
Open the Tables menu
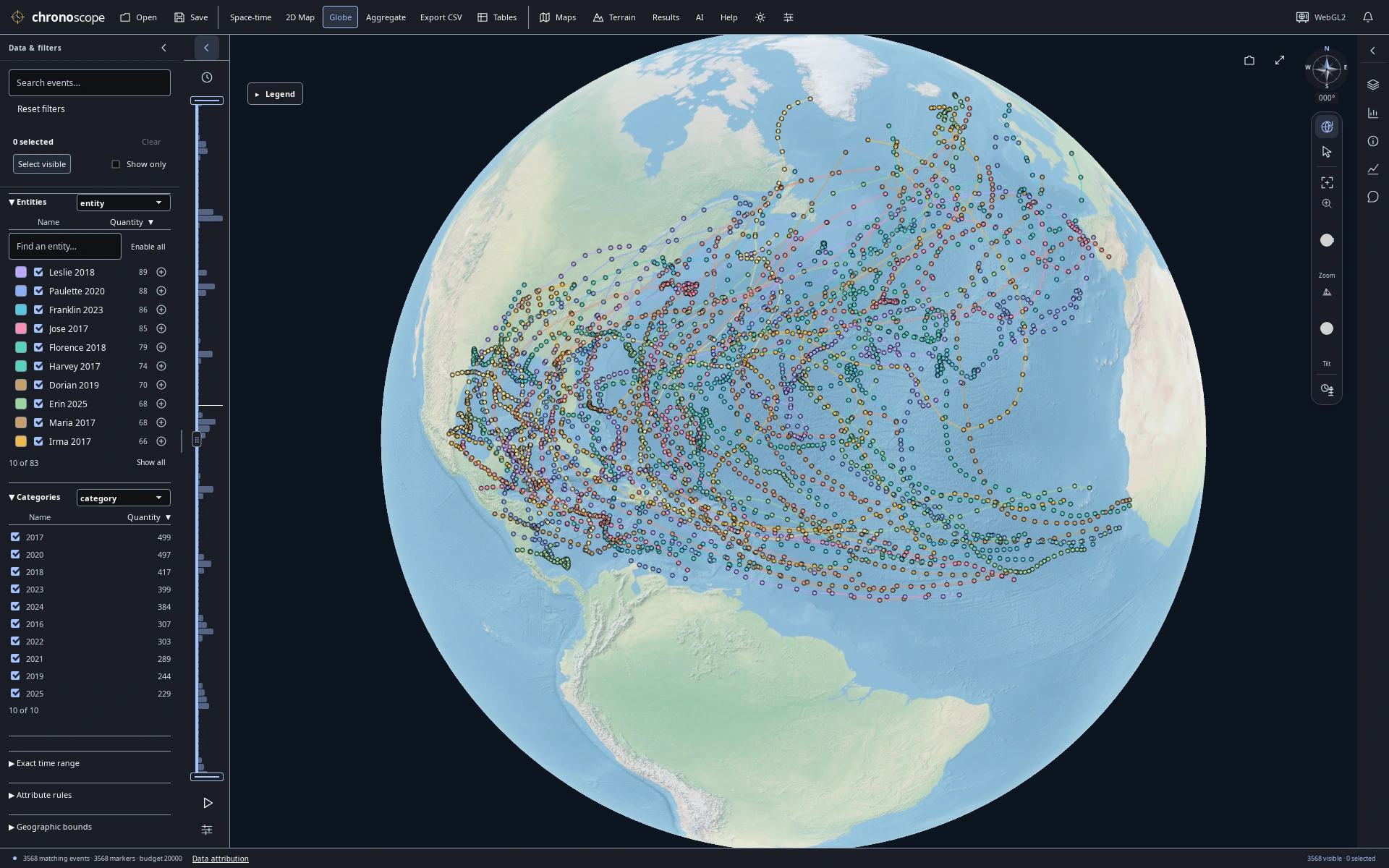pos(497,17)
